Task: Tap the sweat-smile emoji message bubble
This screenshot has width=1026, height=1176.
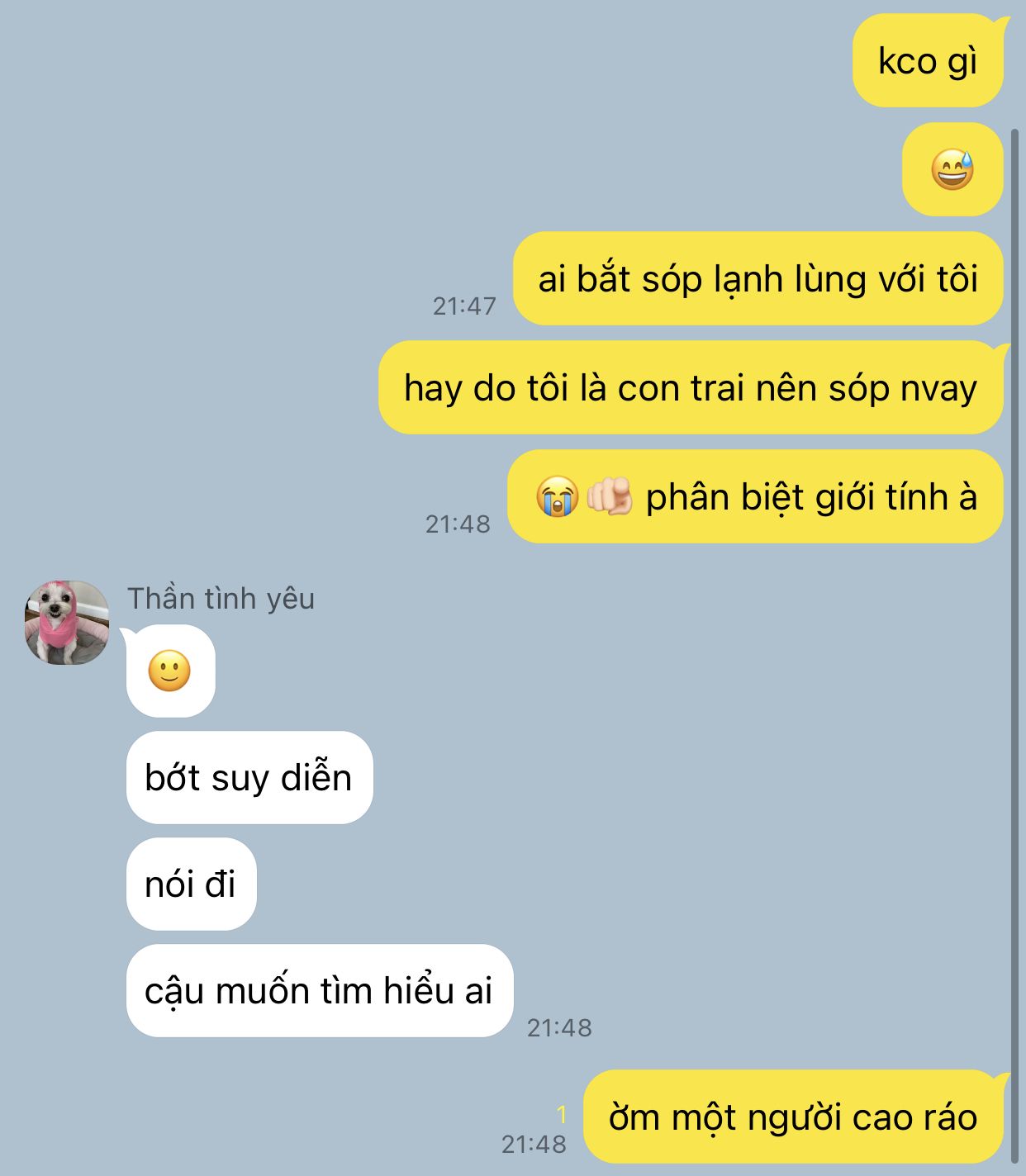Action: (952, 169)
